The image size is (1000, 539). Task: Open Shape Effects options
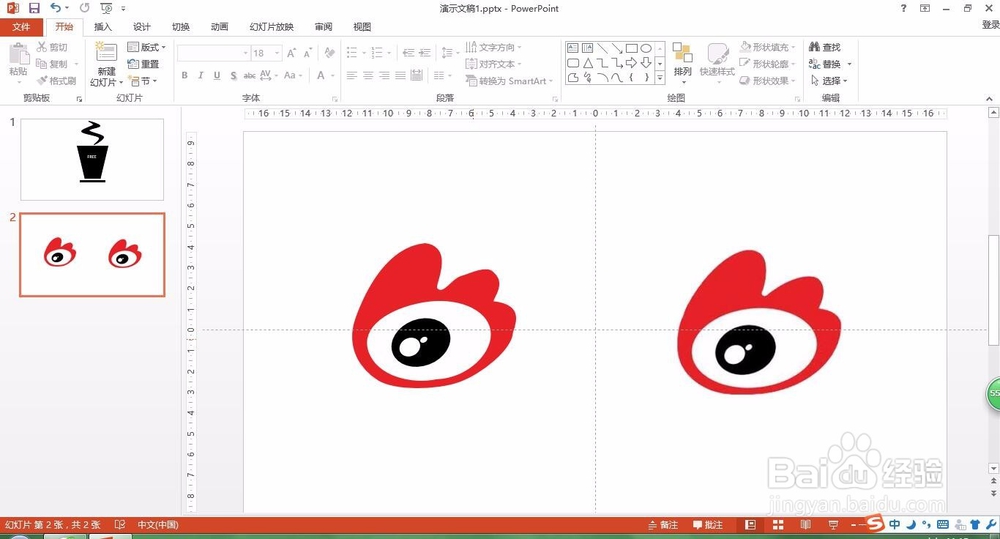coord(768,81)
